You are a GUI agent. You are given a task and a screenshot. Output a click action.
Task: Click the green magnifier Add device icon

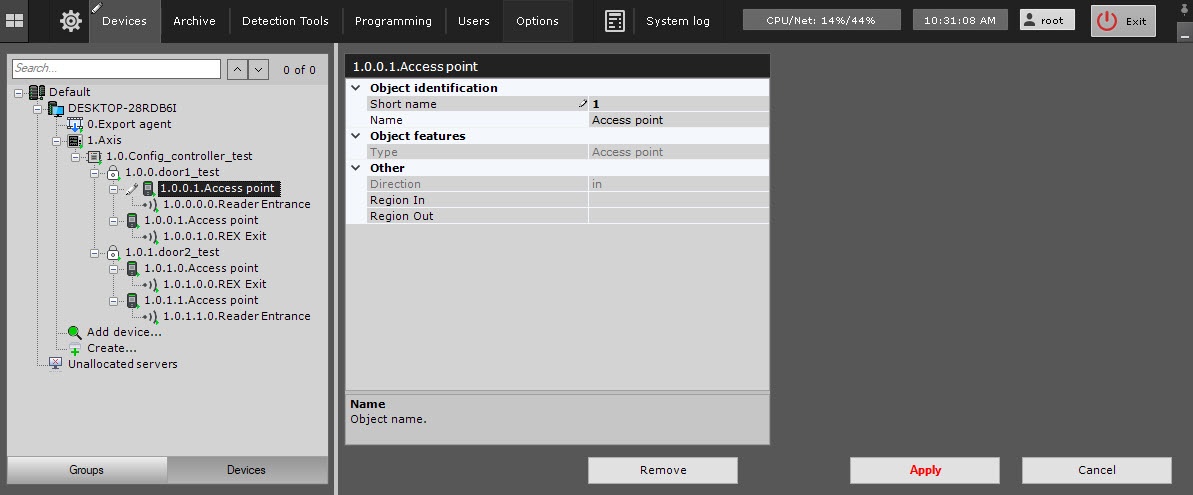75,332
